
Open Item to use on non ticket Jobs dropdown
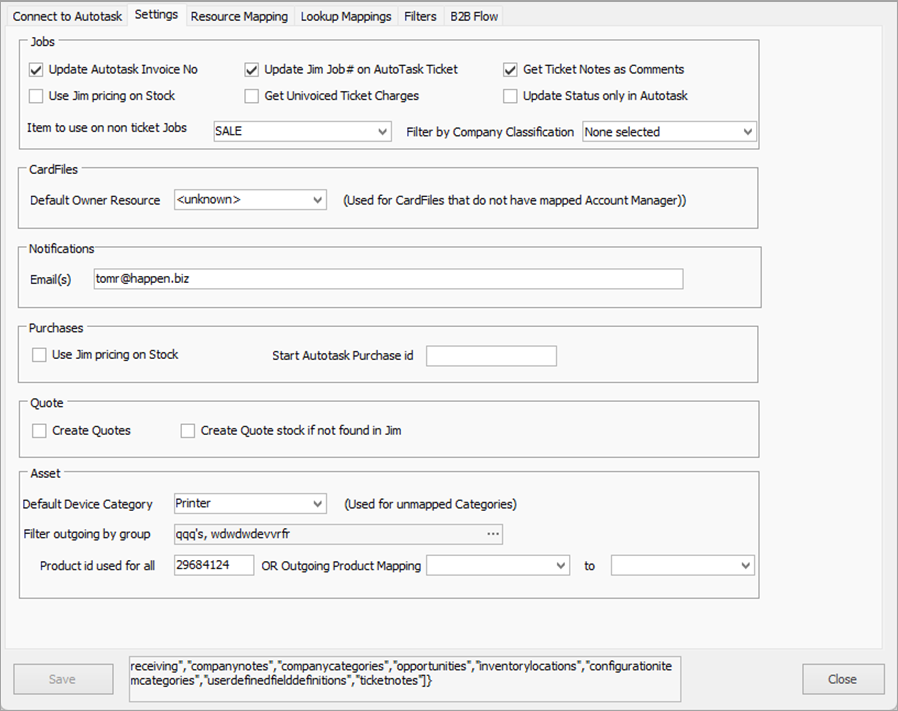tap(302, 132)
